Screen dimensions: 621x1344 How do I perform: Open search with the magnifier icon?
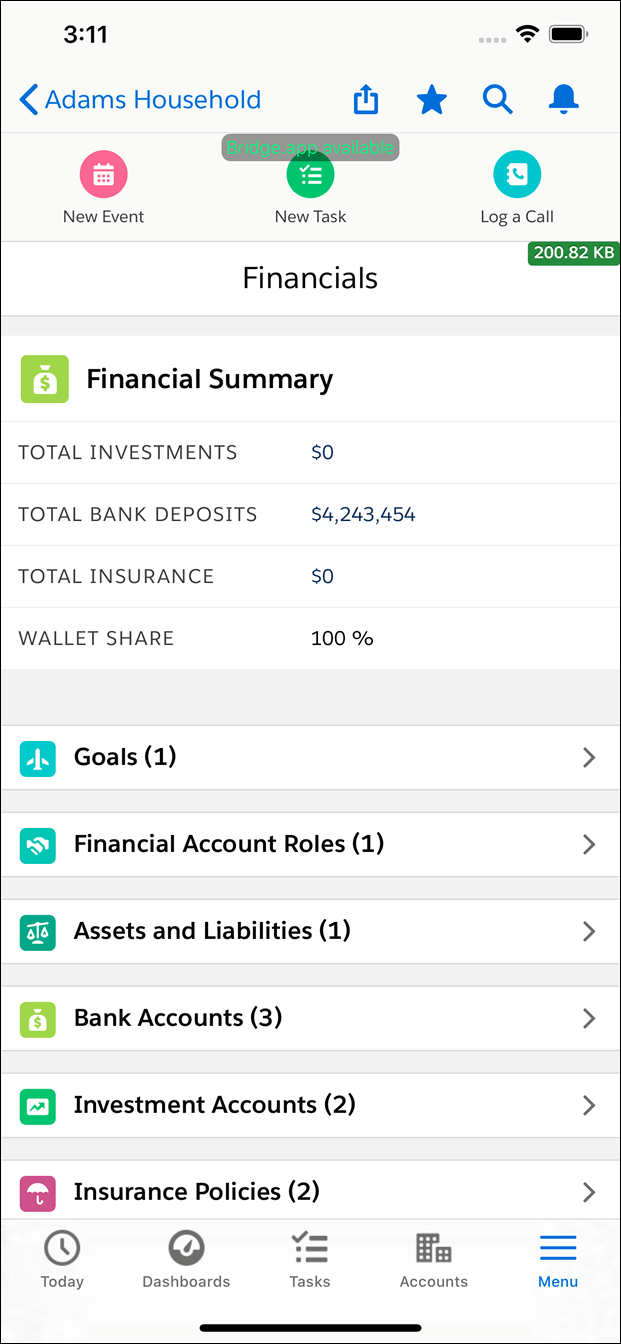point(498,99)
